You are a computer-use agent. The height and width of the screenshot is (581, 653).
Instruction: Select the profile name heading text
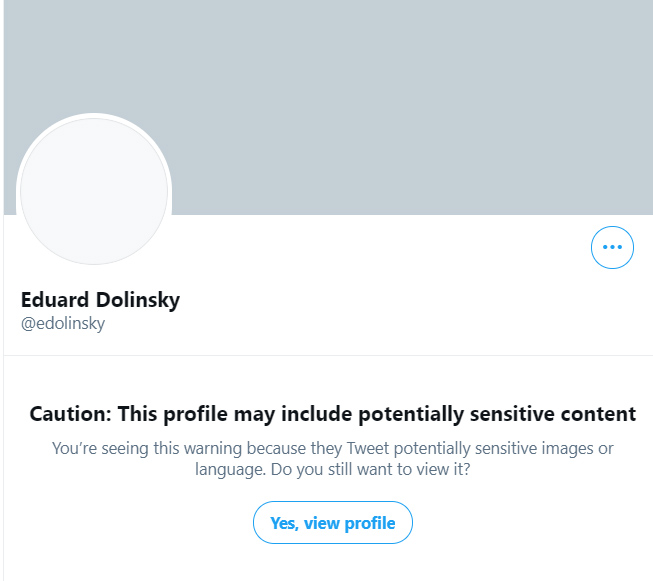[100, 300]
